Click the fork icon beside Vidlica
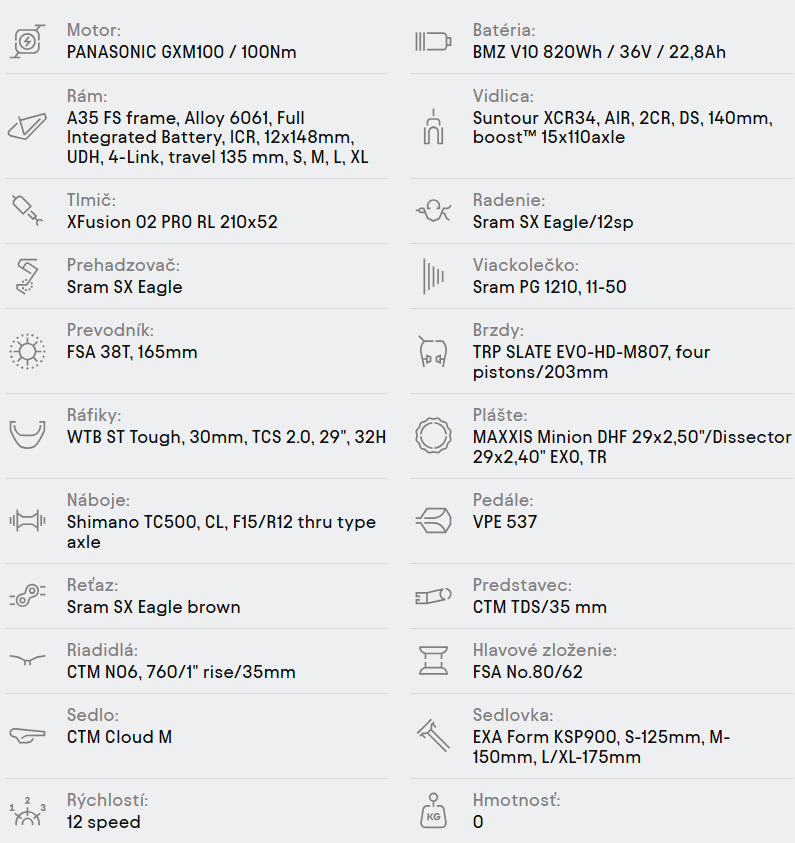Screen dimensions: 795x843 [433, 127]
